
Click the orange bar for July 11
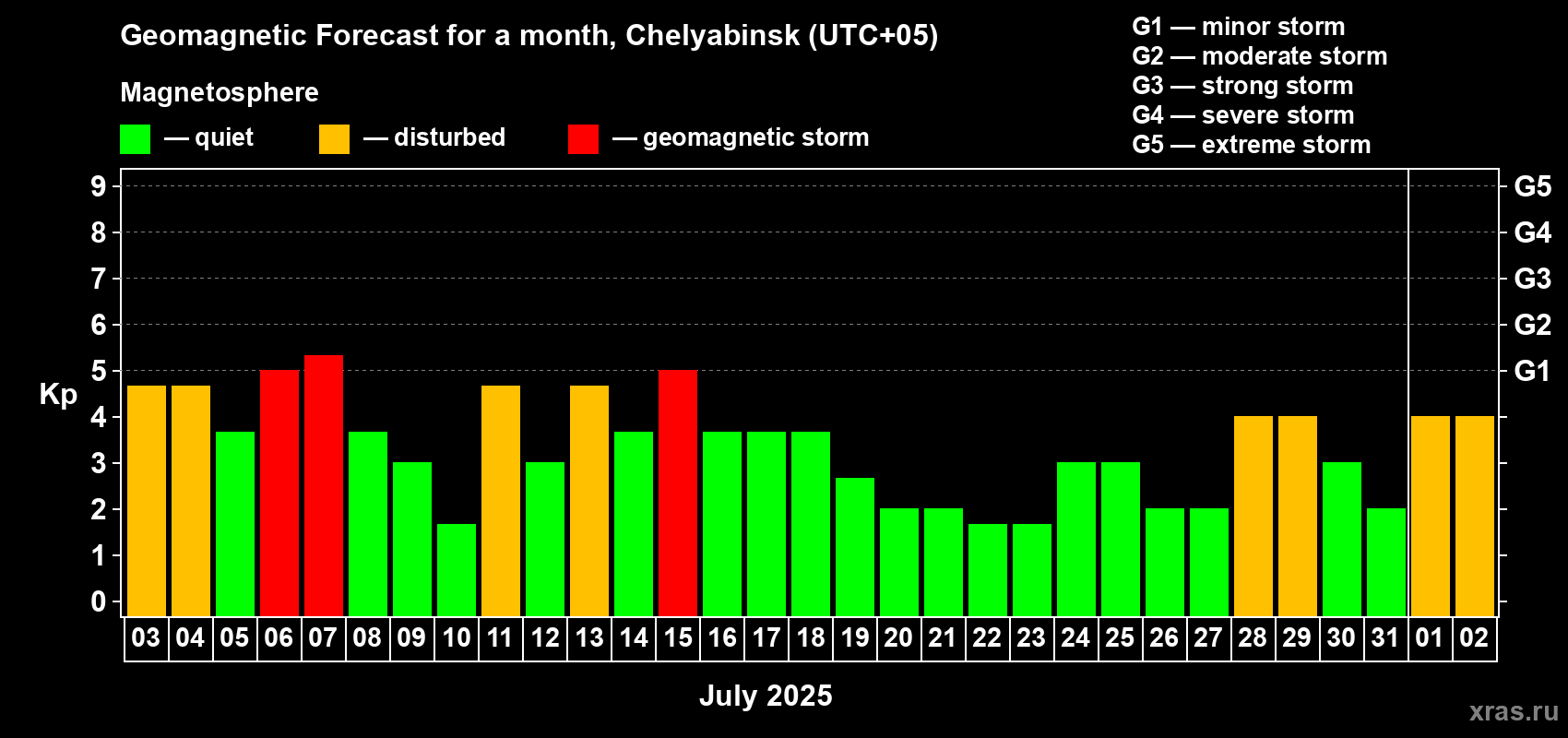501,501
